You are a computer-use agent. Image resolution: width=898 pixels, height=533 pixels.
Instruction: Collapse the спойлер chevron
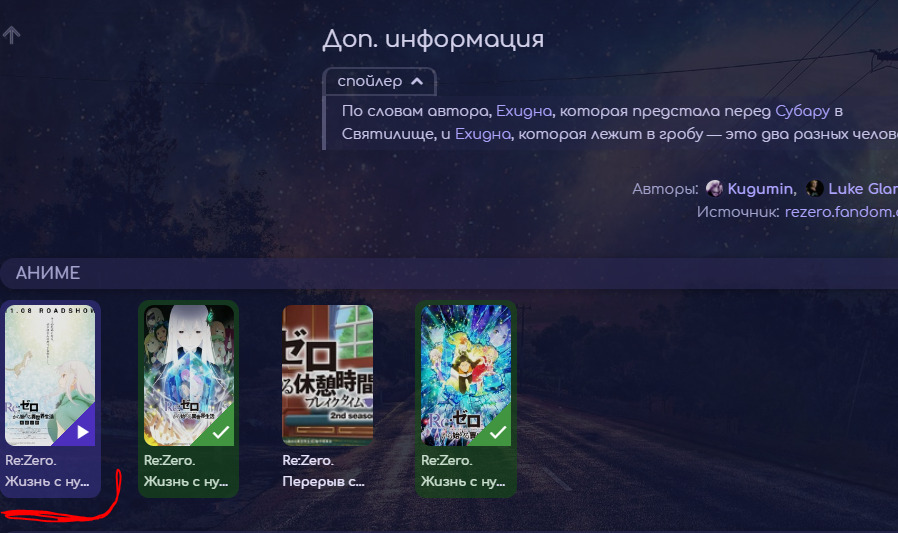(417, 81)
